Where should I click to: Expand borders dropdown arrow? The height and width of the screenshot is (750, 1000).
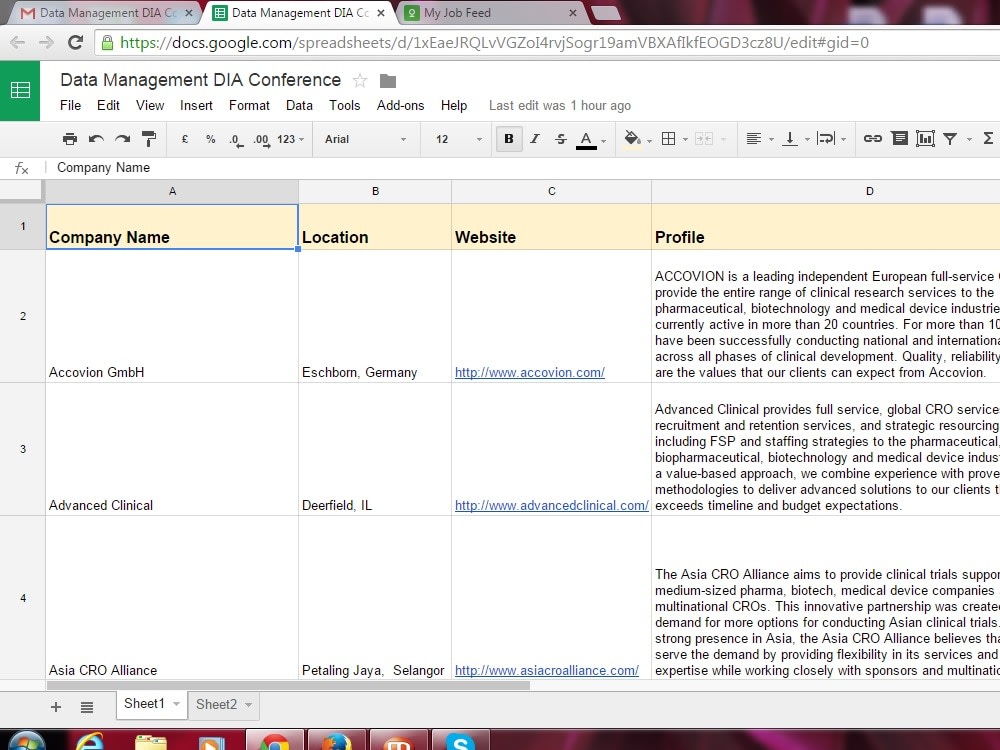[686, 140]
